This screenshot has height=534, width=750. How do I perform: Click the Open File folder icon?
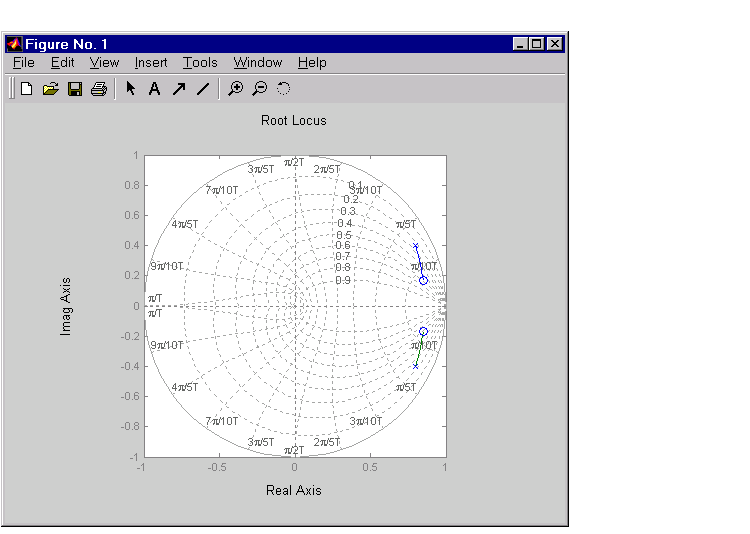[x=51, y=89]
